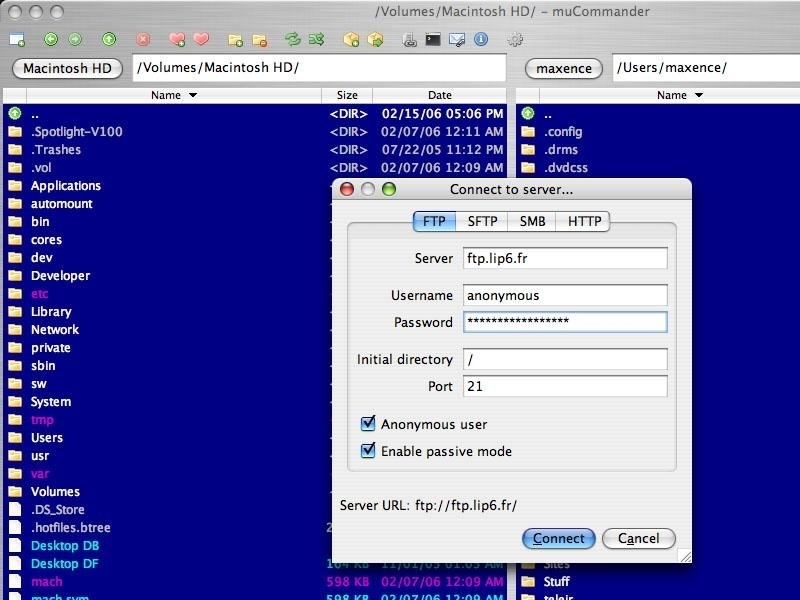This screenshot has height=600, width=800.
Task: Click the Cancel button
Action: pos(639,539)
